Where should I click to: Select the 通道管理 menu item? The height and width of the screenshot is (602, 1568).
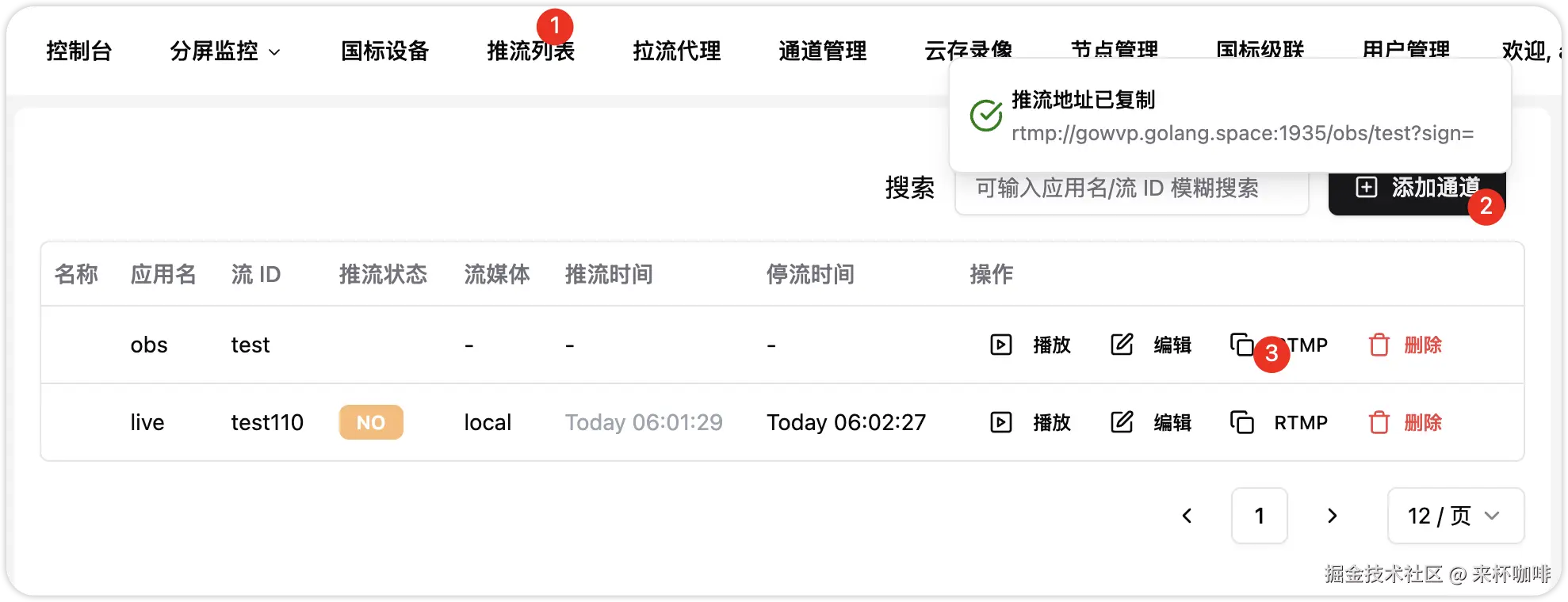(823, 51)
